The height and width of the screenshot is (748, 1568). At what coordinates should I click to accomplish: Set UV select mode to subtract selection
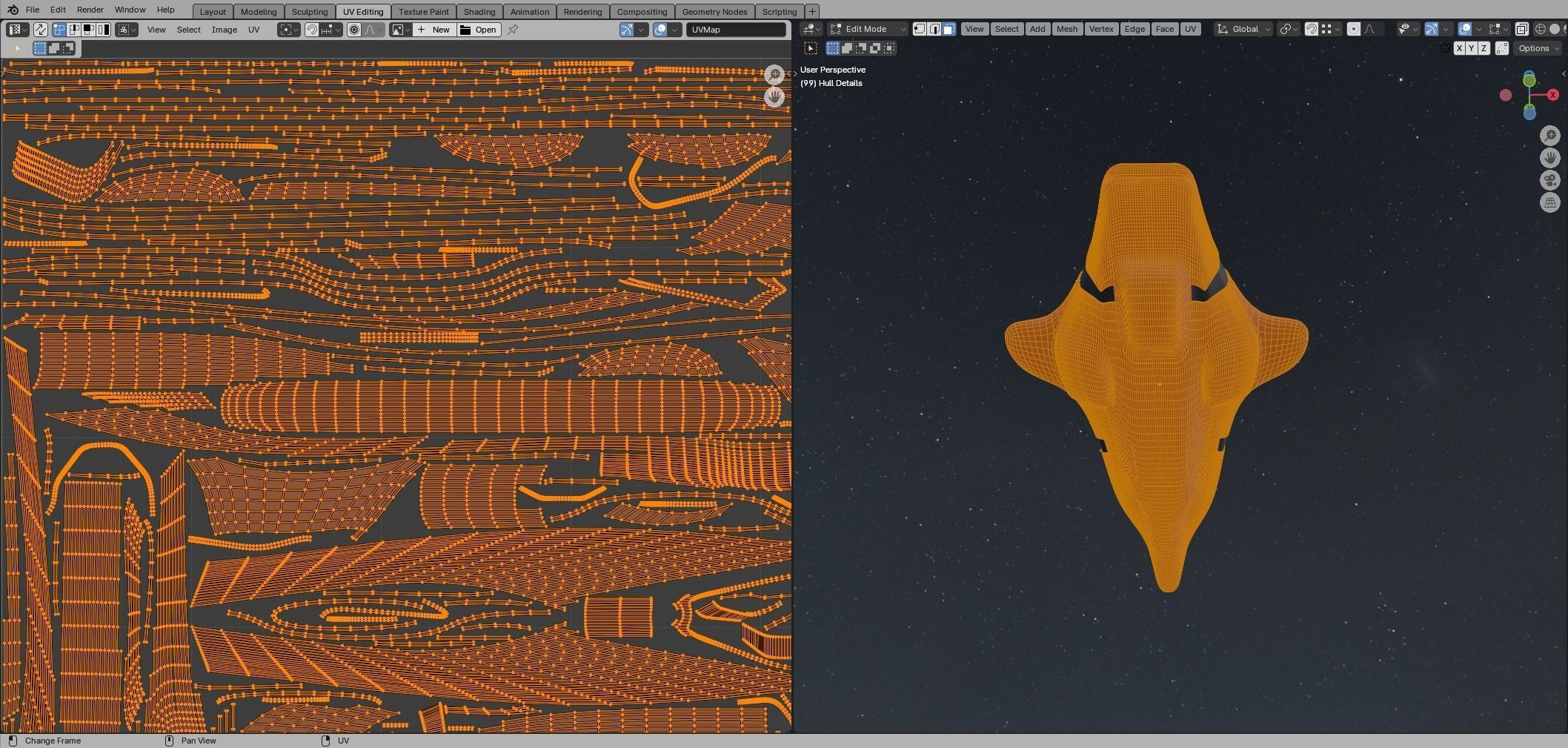coord(68,48)
